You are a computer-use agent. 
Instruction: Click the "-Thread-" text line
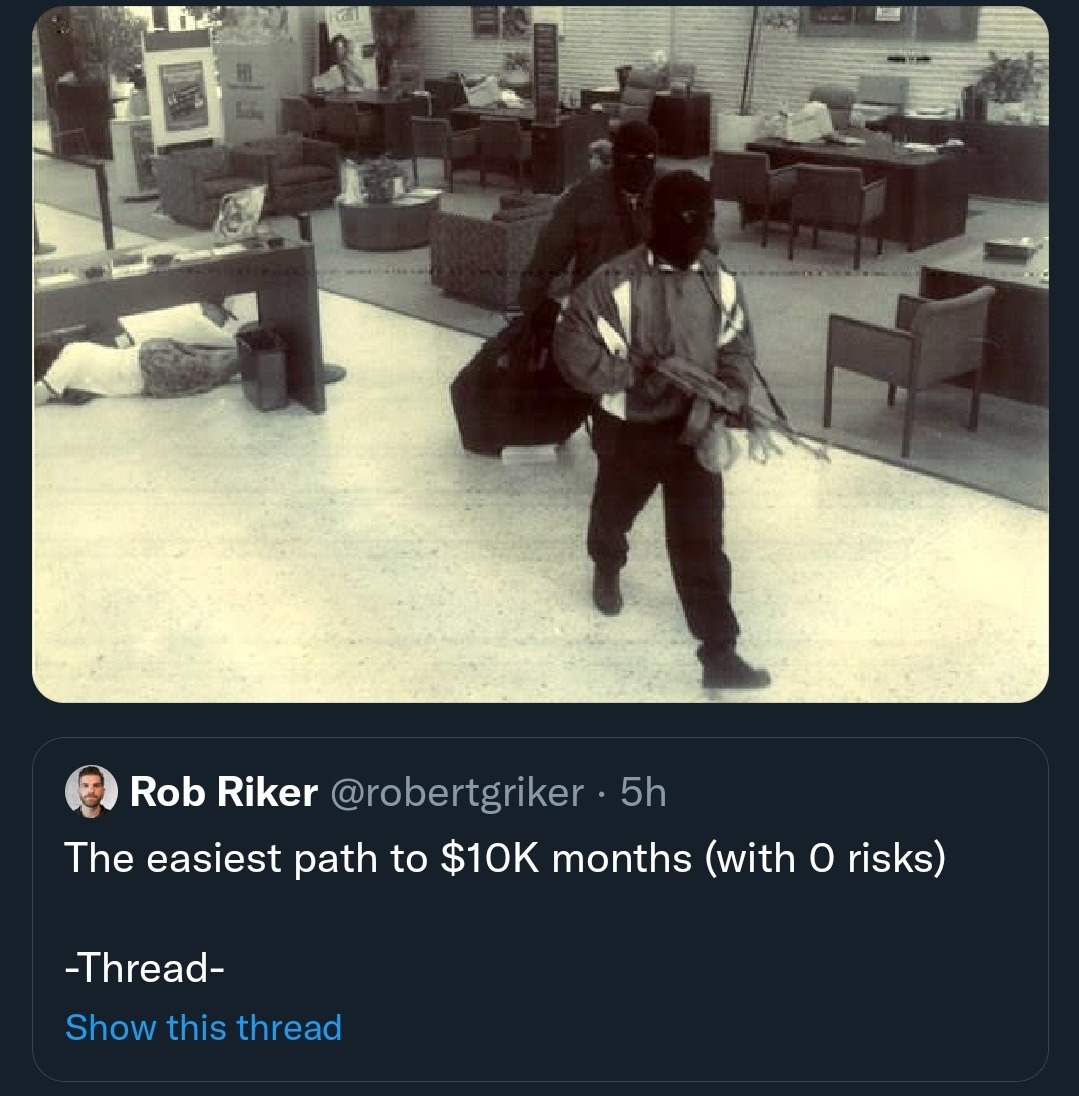143,968
